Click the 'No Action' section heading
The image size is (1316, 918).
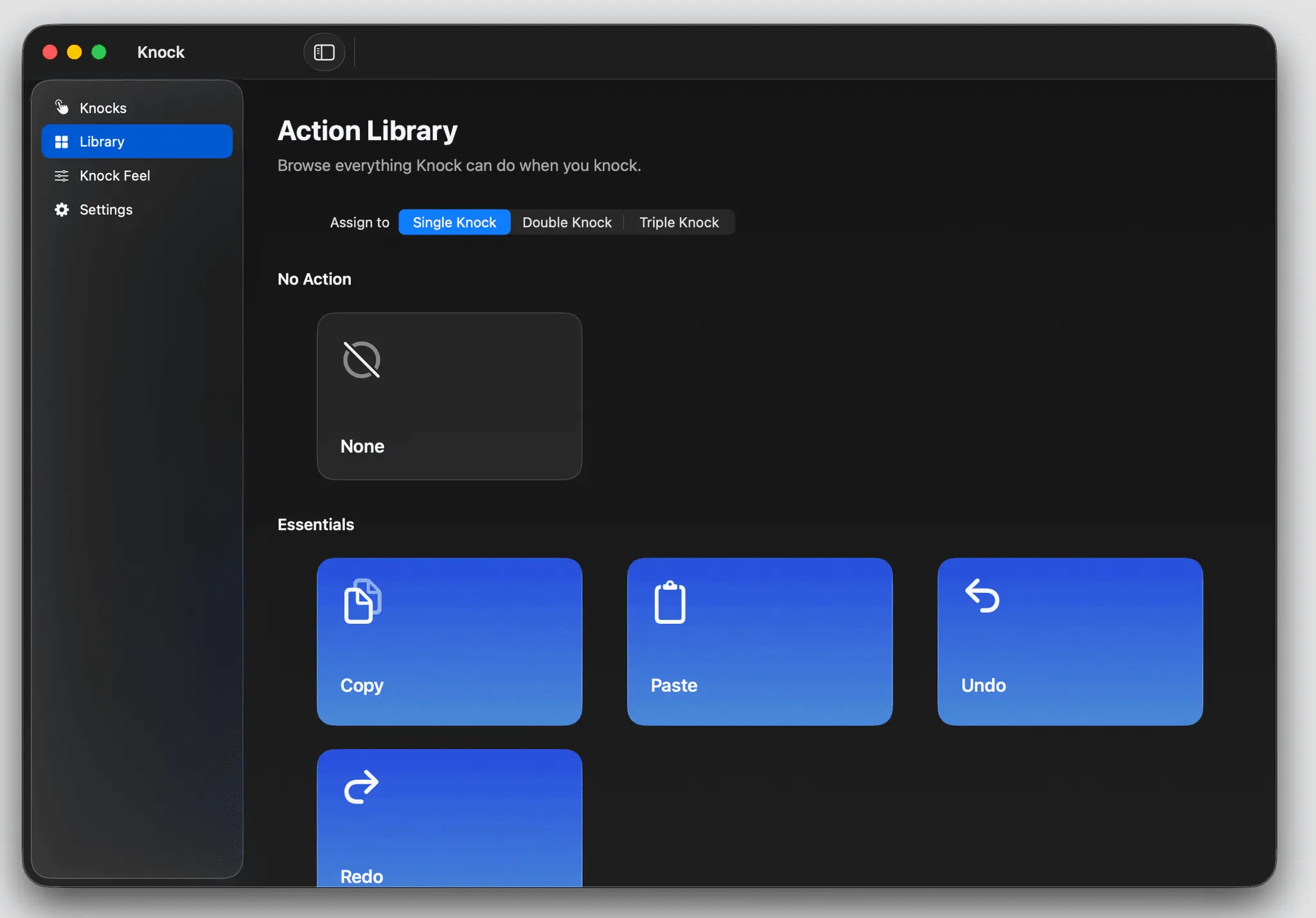(x=314, y=279)
